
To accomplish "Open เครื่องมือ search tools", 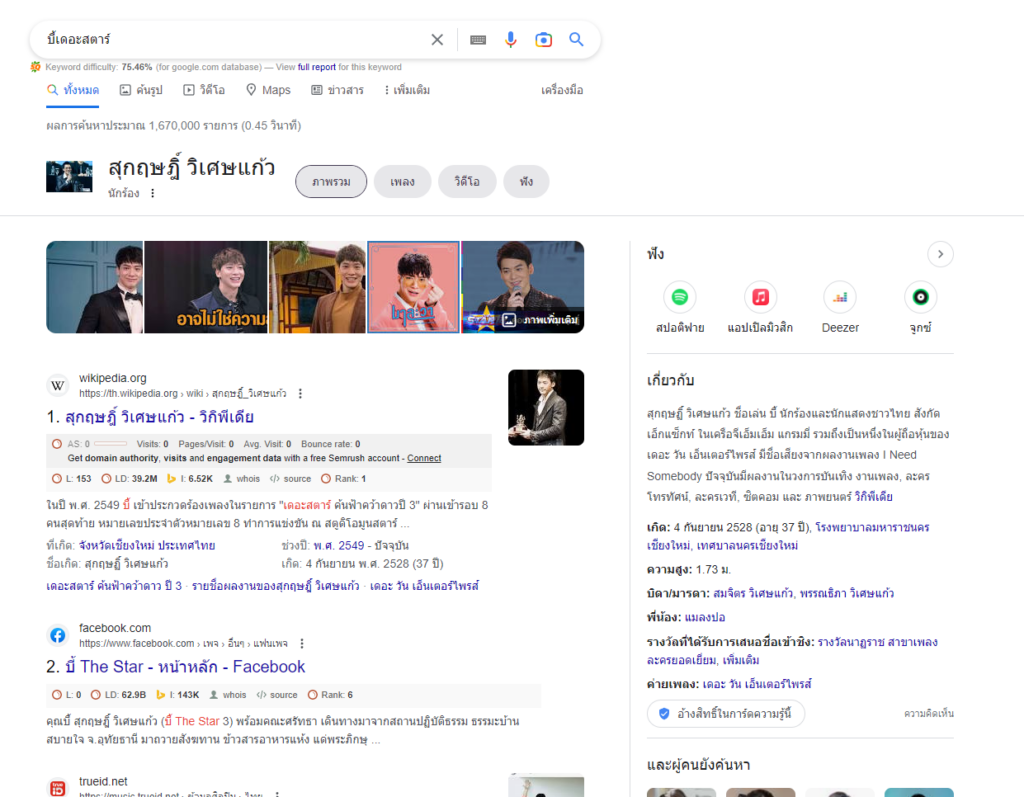I will [562, 90].
